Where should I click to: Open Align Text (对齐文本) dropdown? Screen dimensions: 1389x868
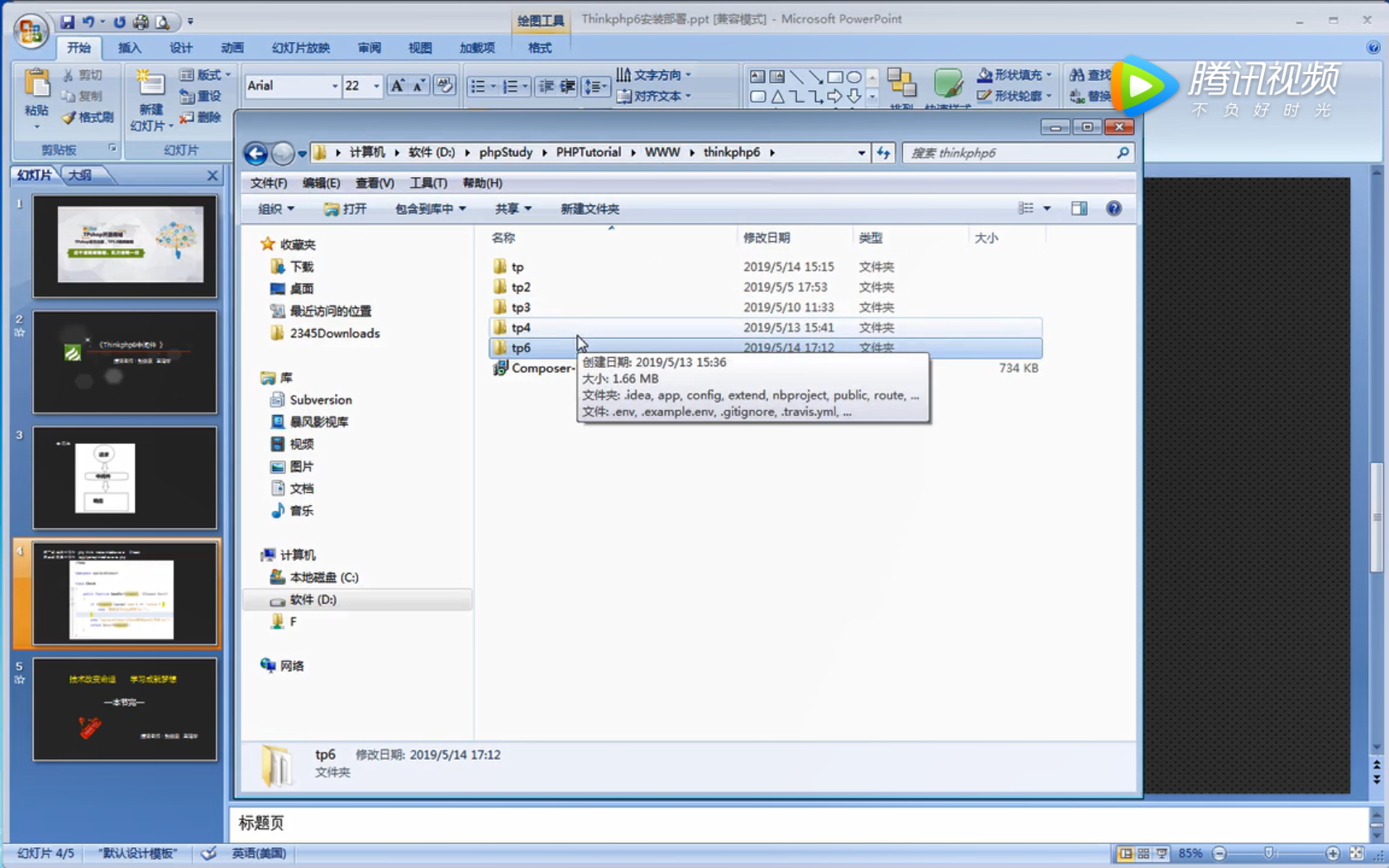point(653,96)
